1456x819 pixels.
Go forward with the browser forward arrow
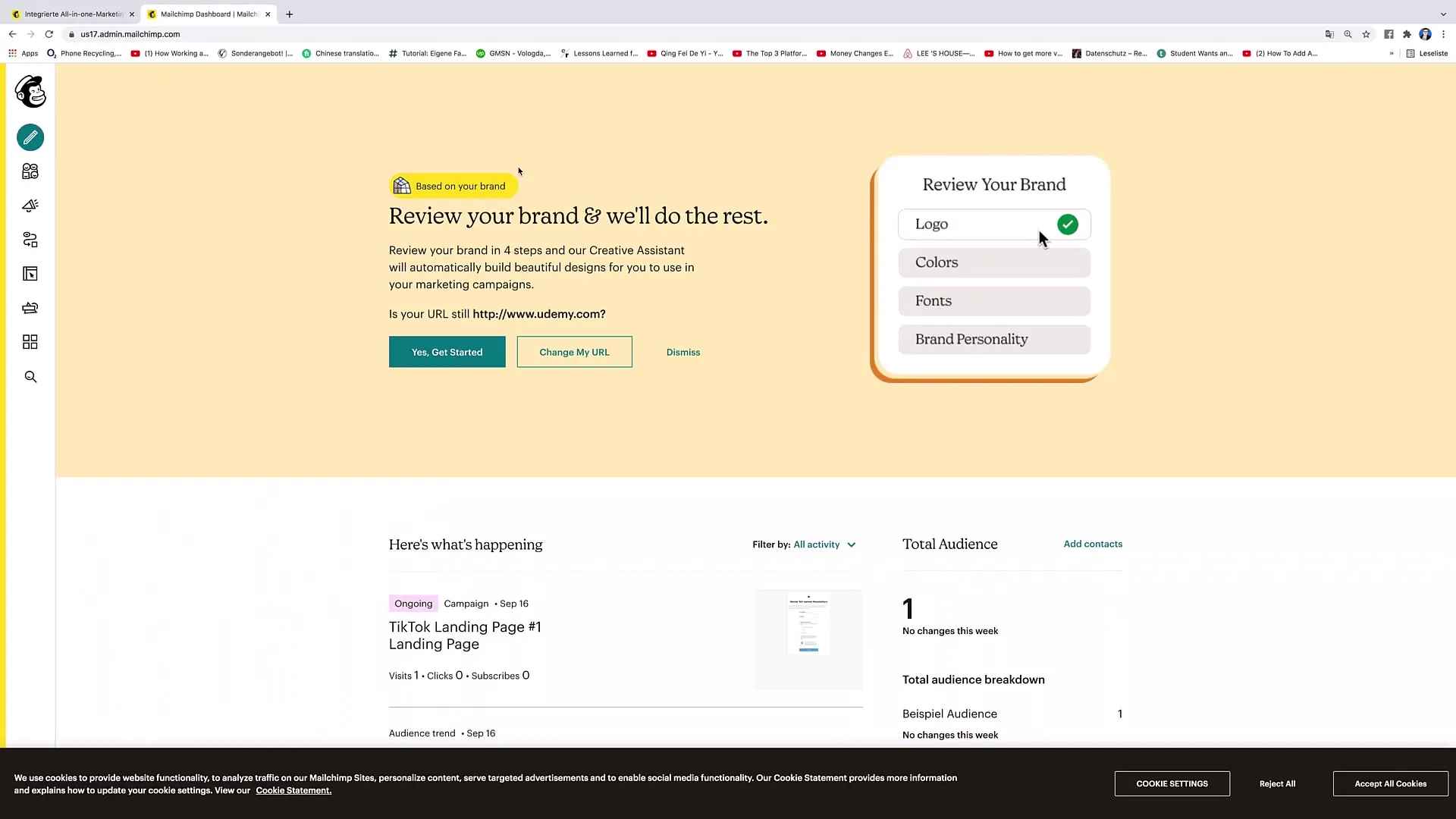click(30, 34)
